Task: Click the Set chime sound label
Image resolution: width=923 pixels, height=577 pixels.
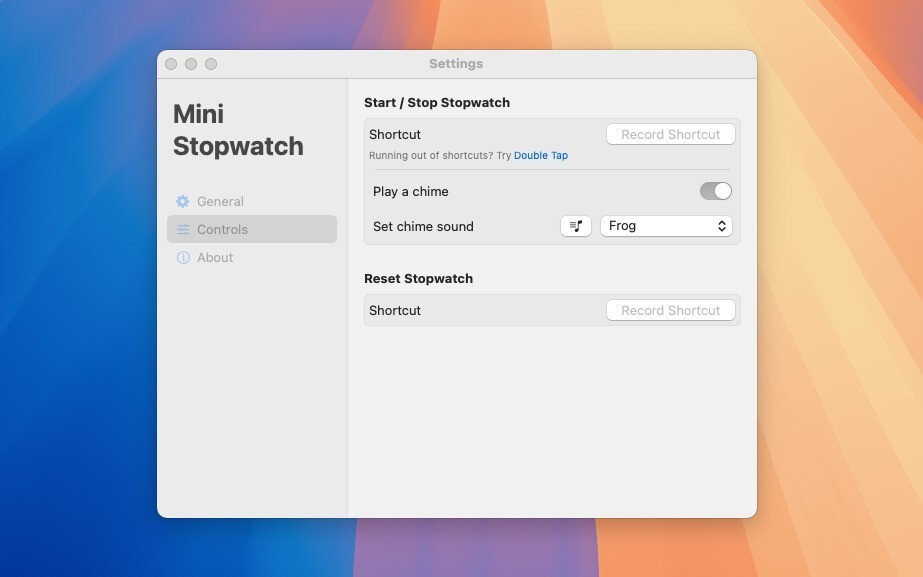Action: (x=423, y=226)
